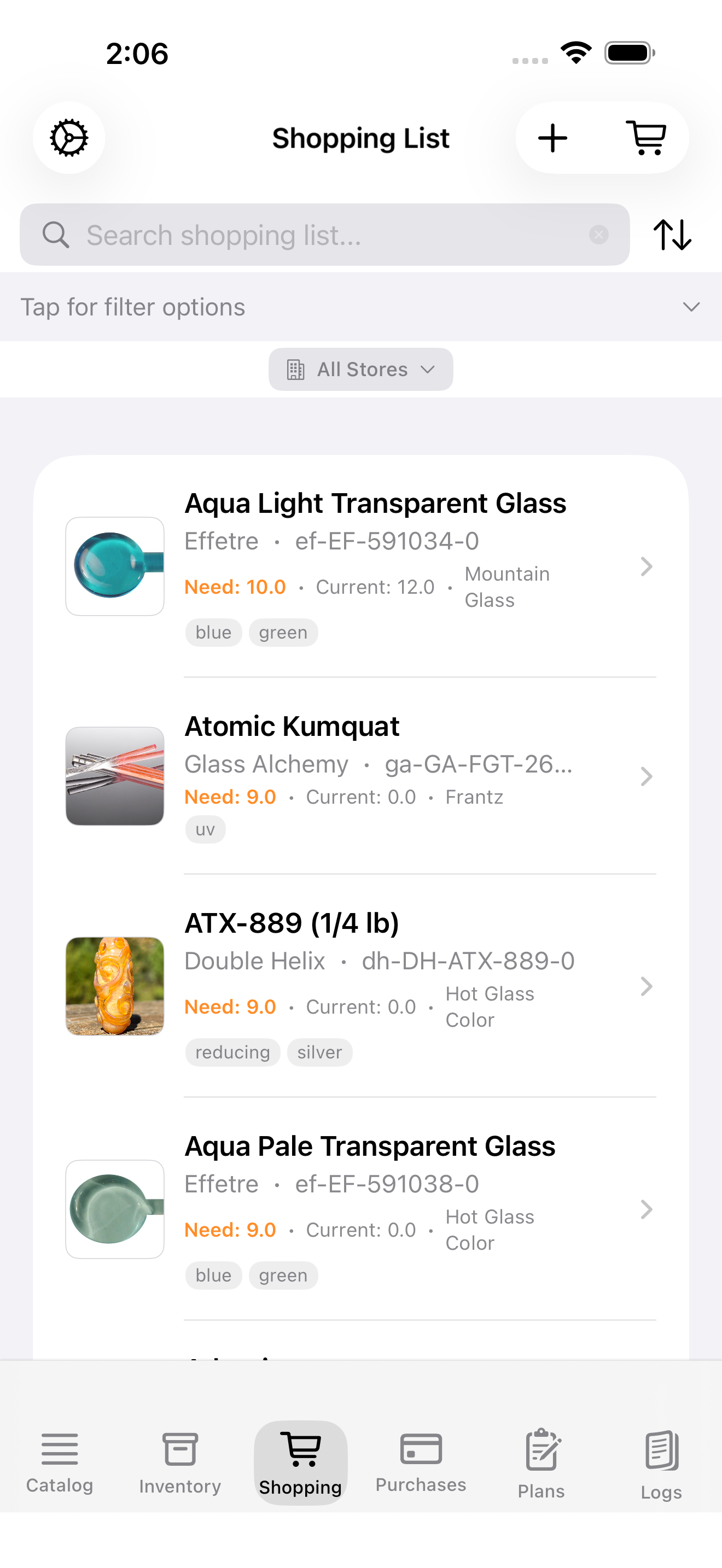Open settings via the gear icon
Image resolution: width=722 pixels, height=1568 pixels.
[x=69, y=138]
